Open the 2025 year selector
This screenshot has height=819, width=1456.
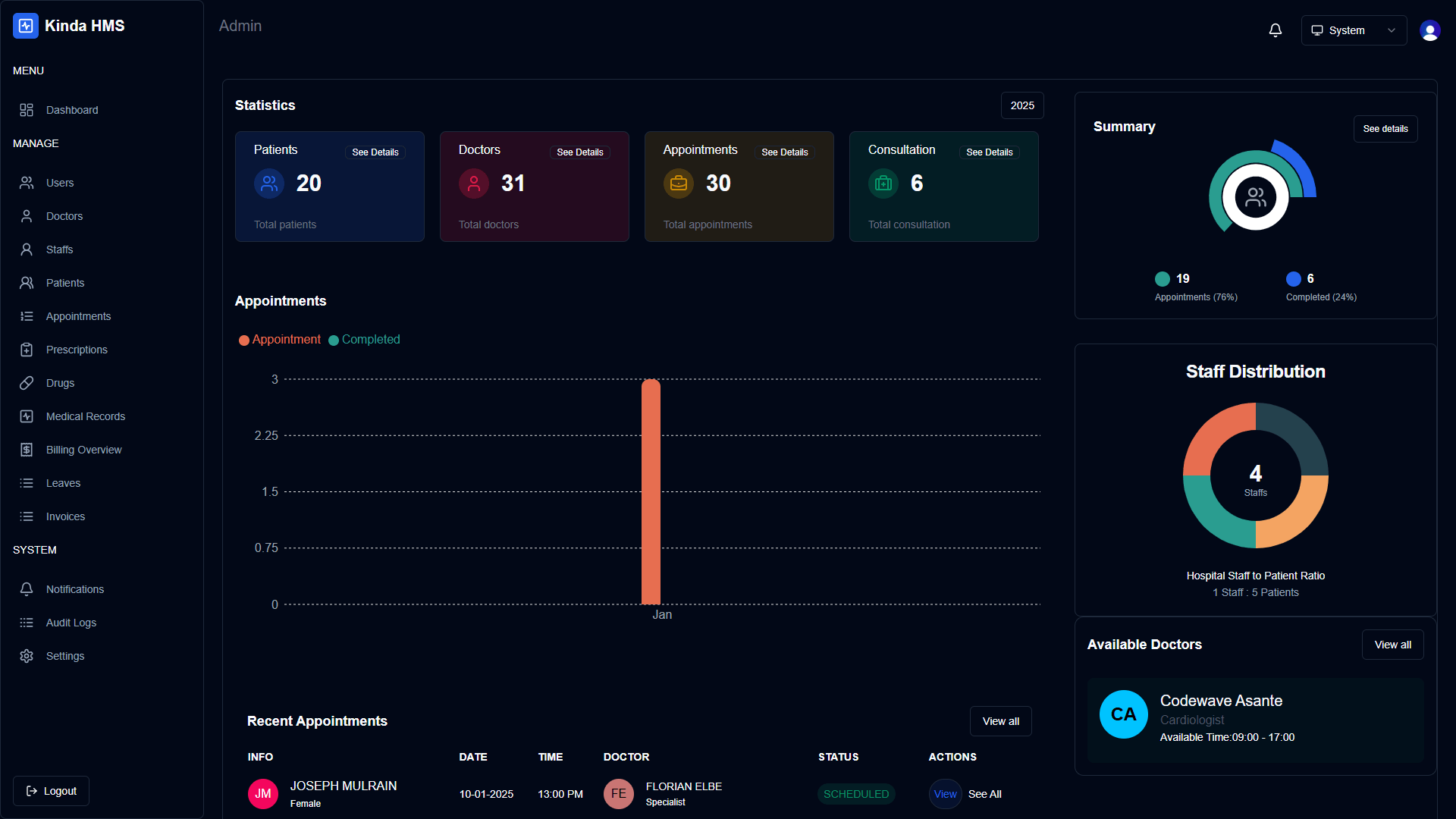point(1021,105)
